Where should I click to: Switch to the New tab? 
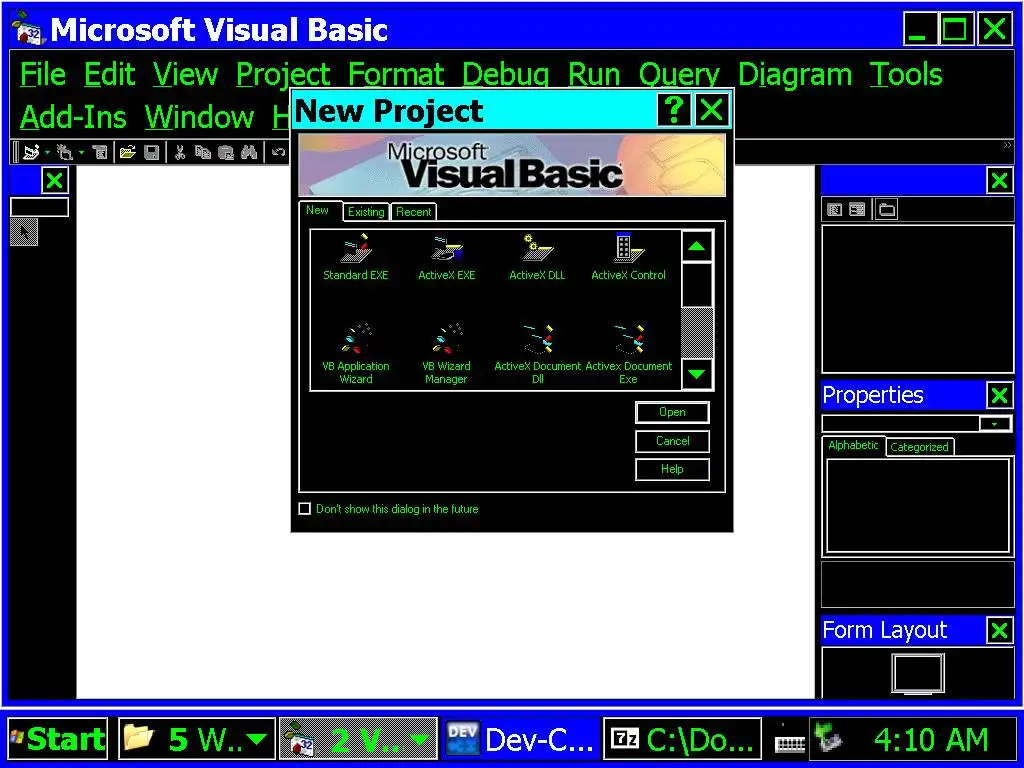[318, 210]
